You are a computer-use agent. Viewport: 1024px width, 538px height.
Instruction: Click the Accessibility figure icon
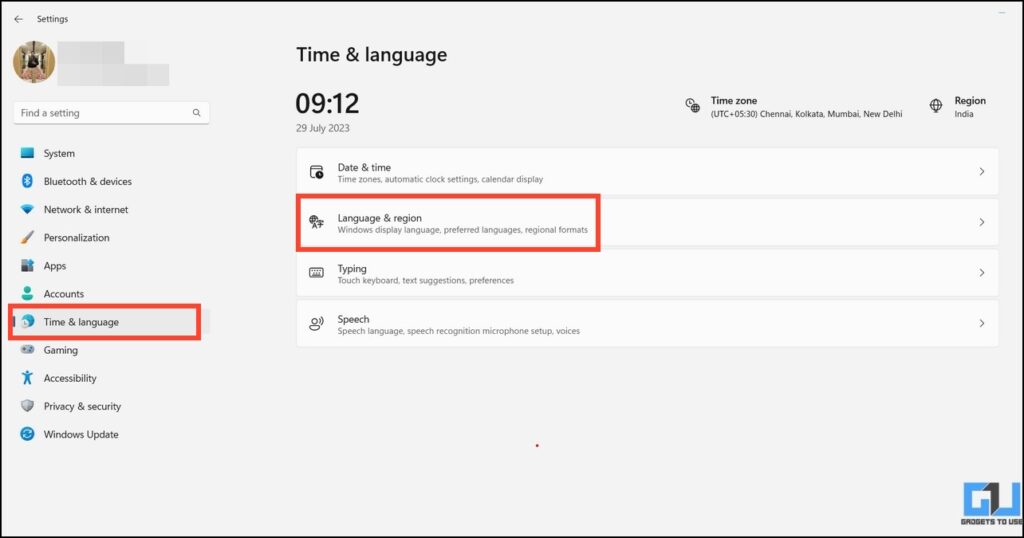point(27,377)
